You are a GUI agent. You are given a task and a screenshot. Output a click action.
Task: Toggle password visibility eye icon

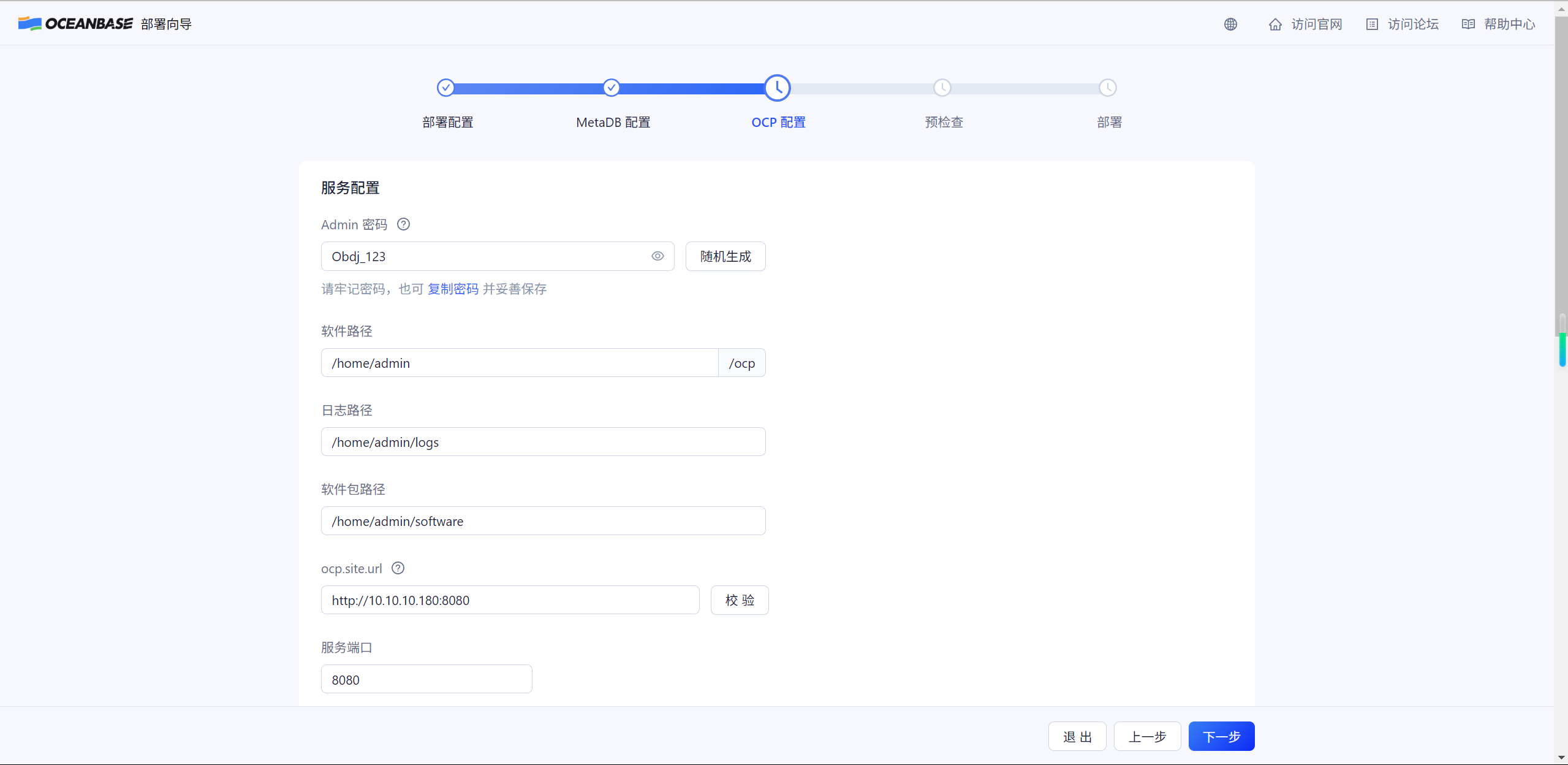pos(657,256)
